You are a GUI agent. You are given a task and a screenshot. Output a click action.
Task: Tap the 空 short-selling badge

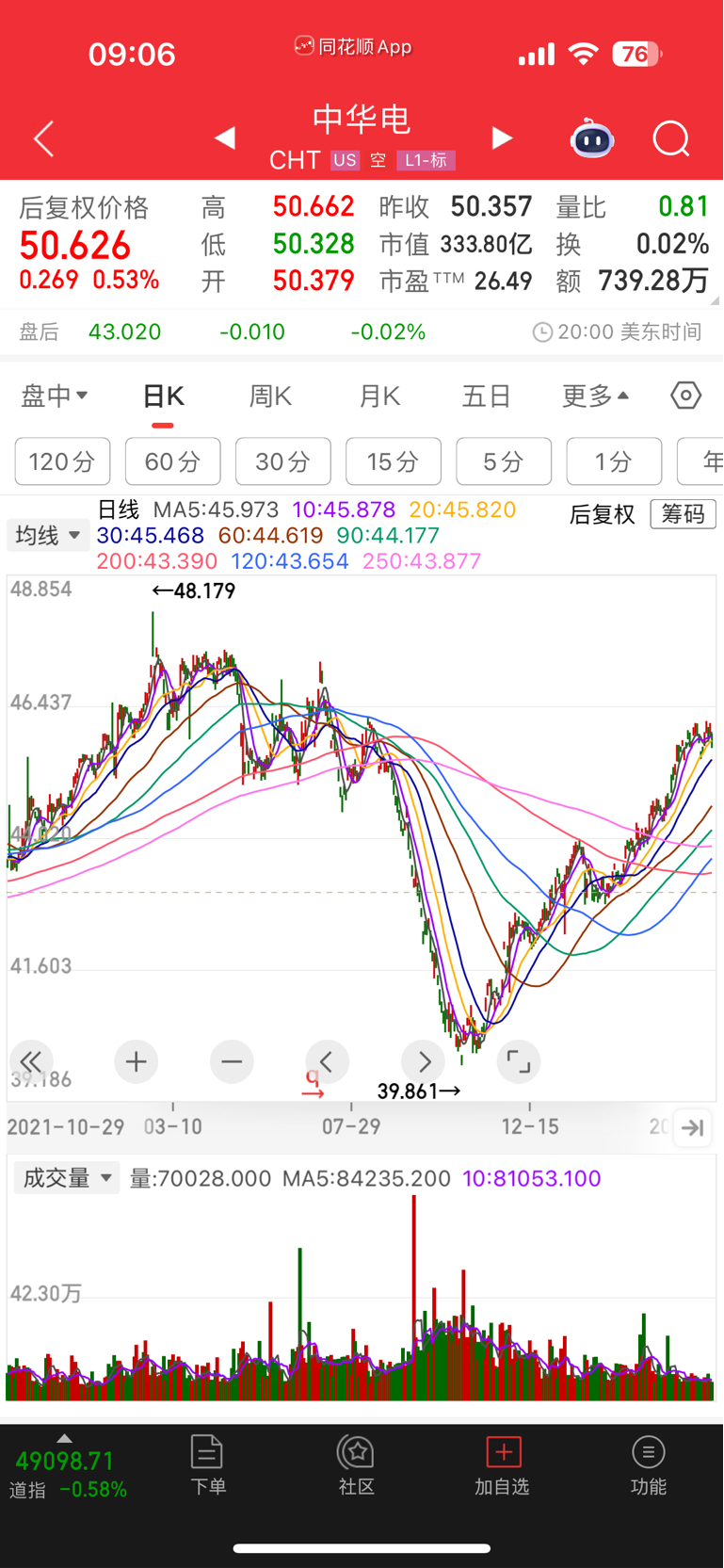(x=378, y=160)
